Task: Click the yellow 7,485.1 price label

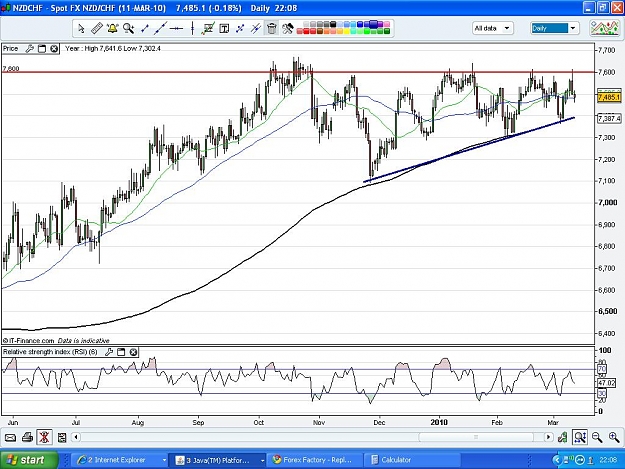Action: 609,97
